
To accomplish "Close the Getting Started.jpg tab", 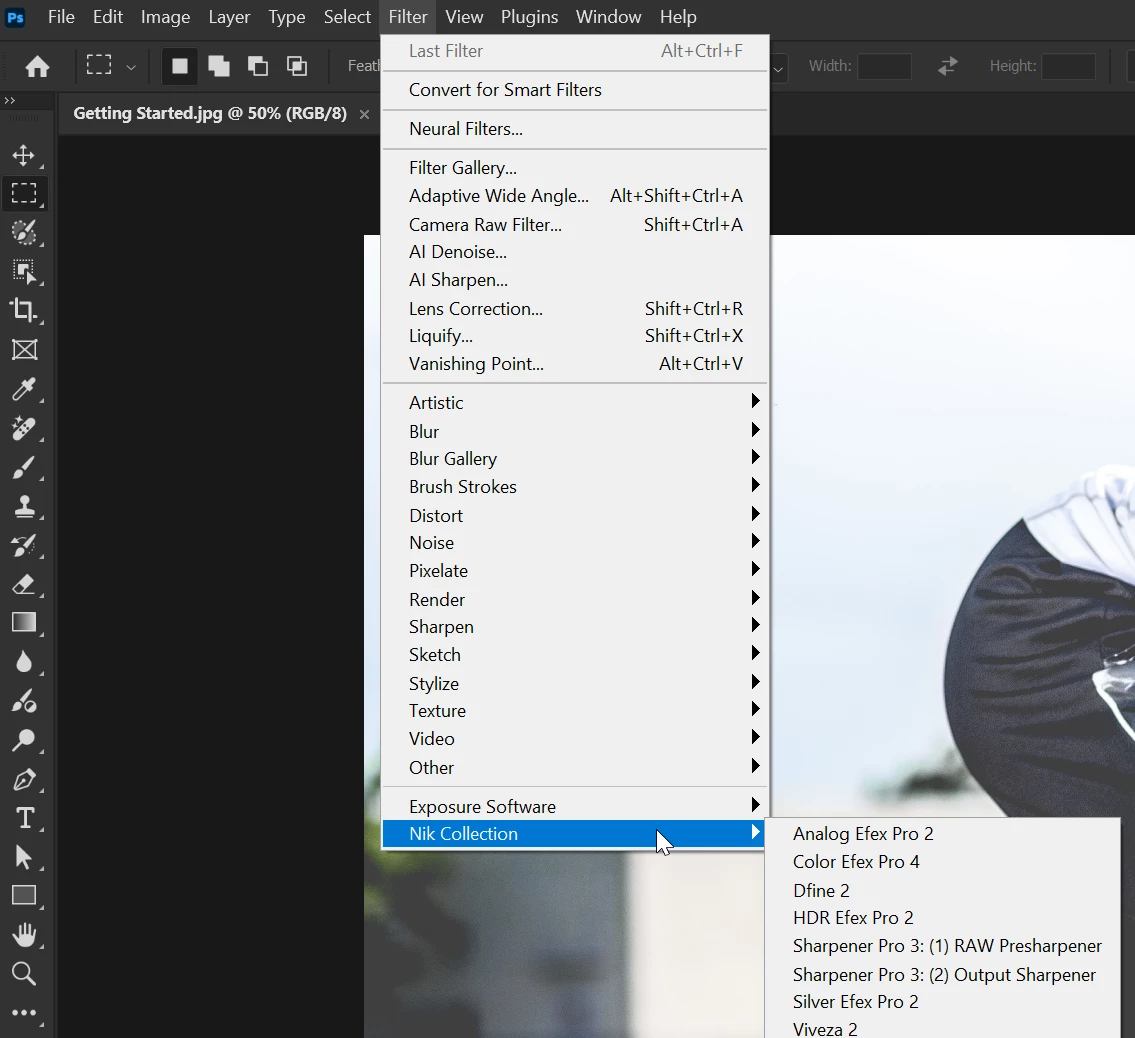I will (365, 114).
